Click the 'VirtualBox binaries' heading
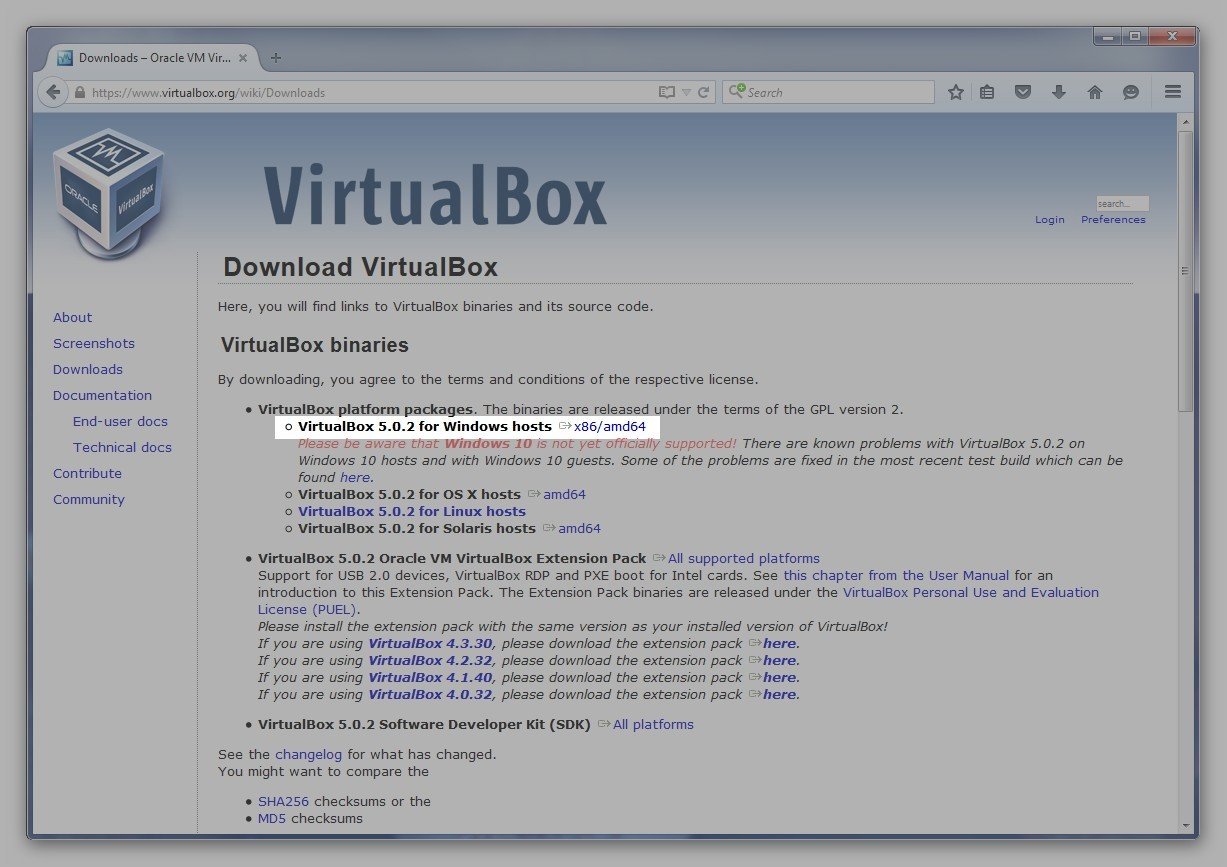Screen dimensions: 1227x867 coord(315,345)
